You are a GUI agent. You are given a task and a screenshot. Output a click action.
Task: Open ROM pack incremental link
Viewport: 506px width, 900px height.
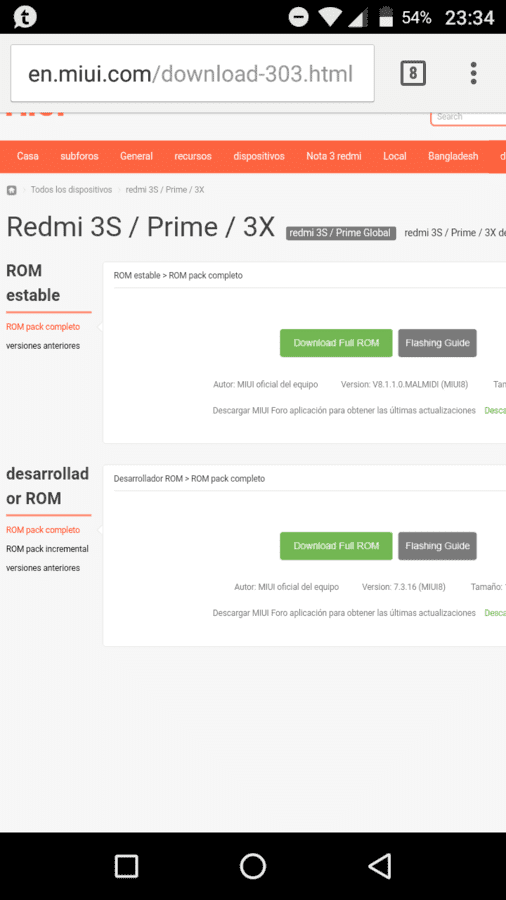pyautogui.click(x=47, y=549)
